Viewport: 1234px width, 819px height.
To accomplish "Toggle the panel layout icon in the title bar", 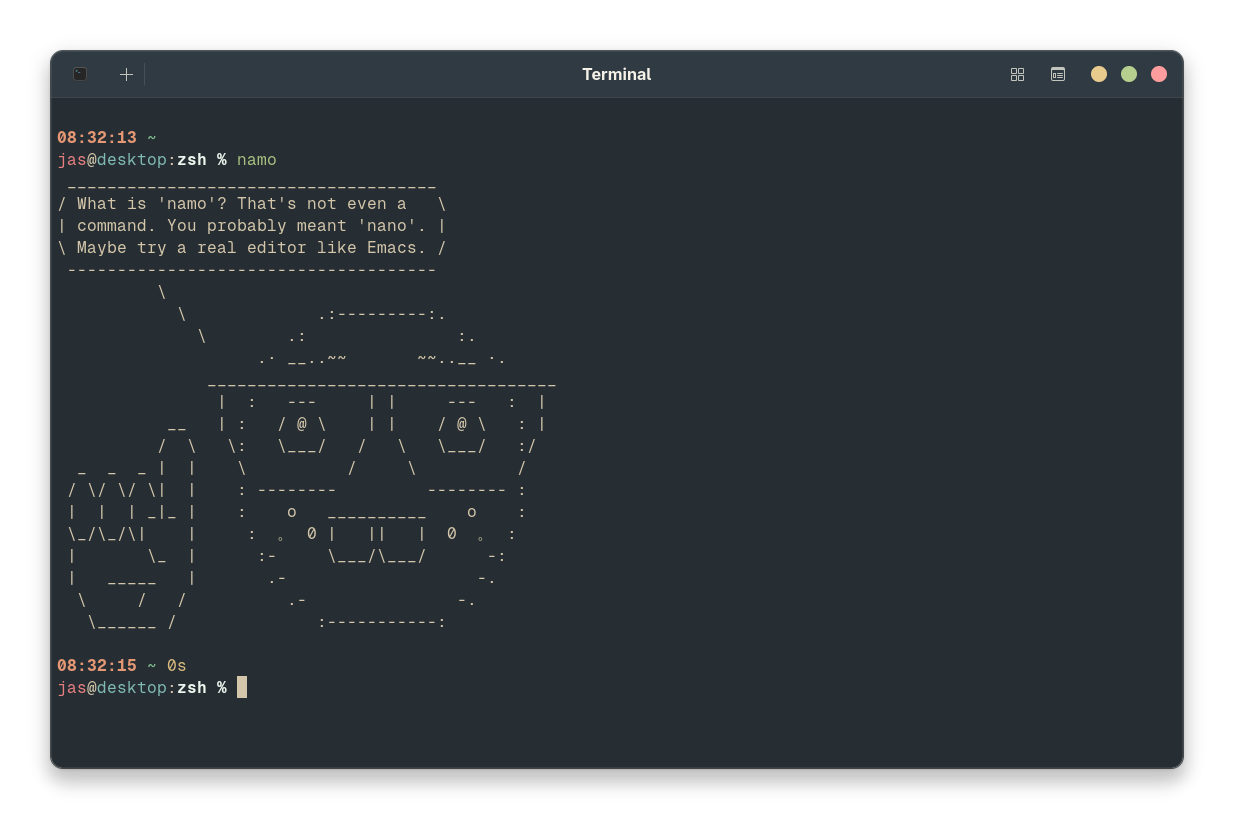I will pyautogui.click(x=1057, y=74).
